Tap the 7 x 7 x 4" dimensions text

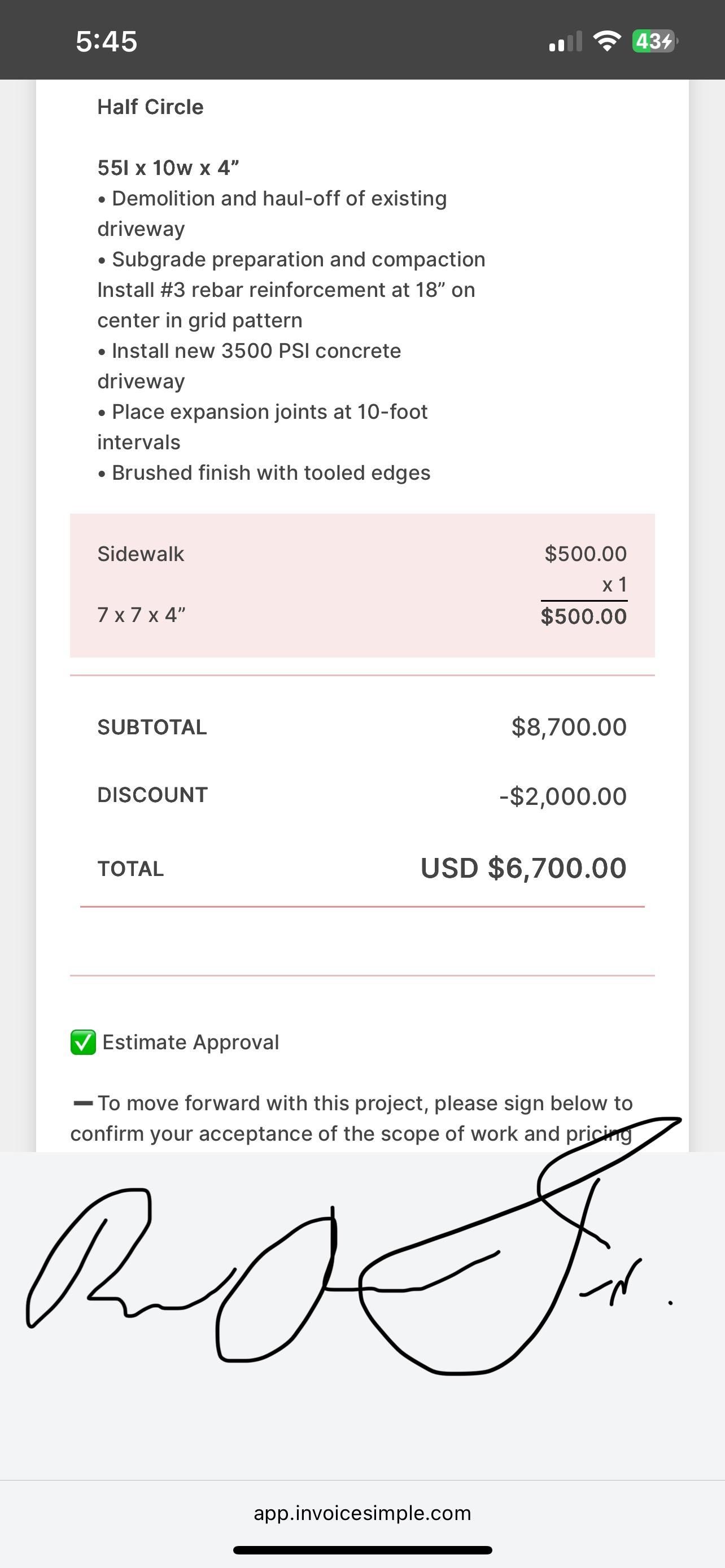141,615
